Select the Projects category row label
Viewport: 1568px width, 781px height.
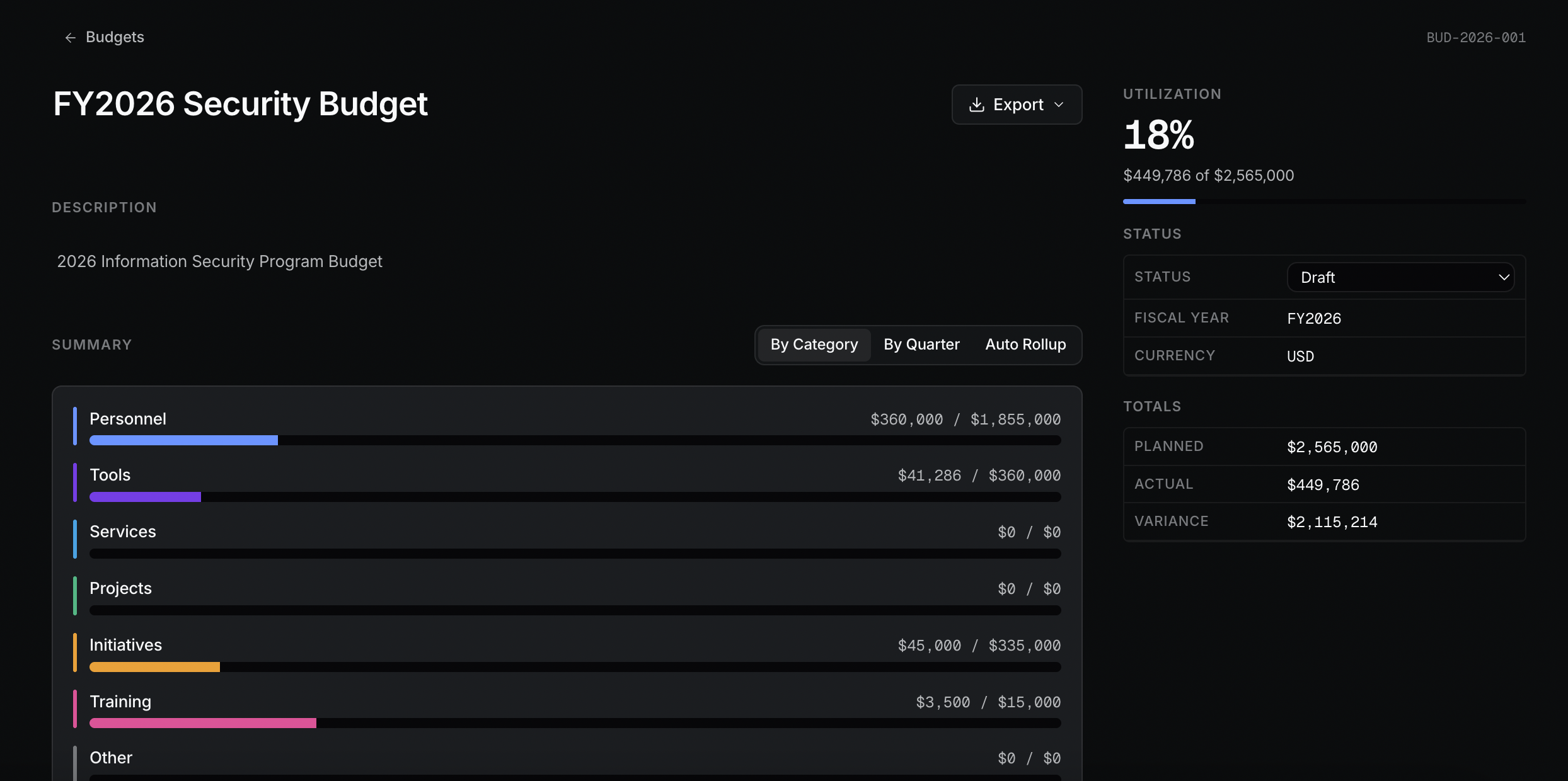click(x=120, y=588)
